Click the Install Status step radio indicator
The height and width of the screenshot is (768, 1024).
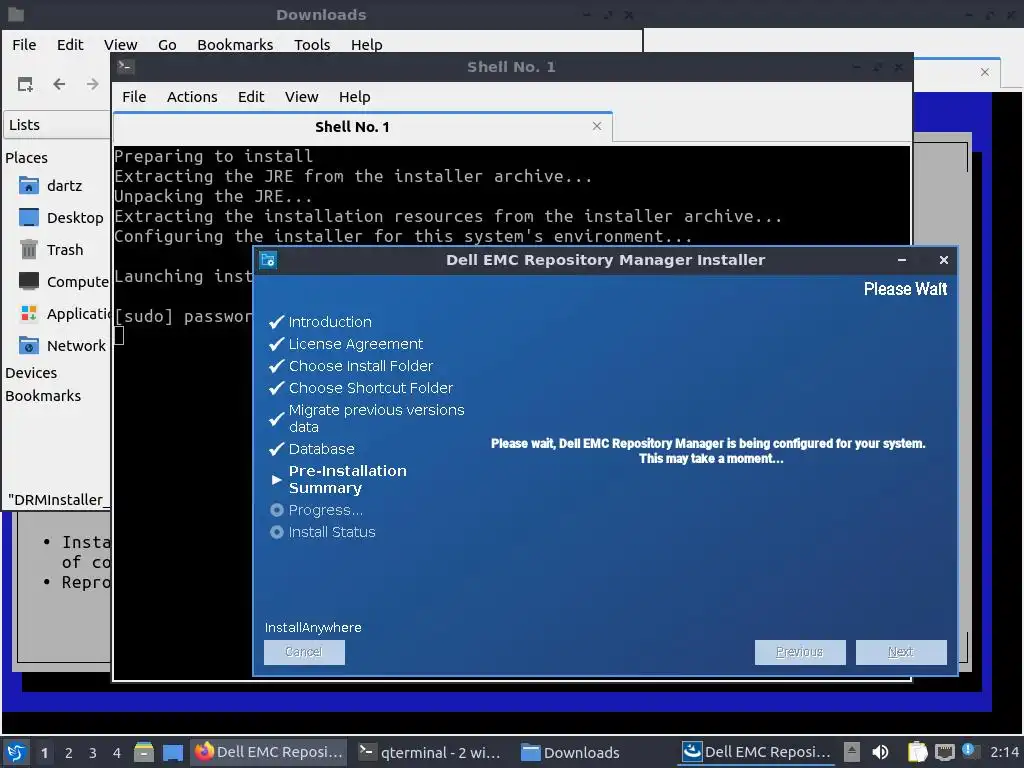(x=277, y=532)
